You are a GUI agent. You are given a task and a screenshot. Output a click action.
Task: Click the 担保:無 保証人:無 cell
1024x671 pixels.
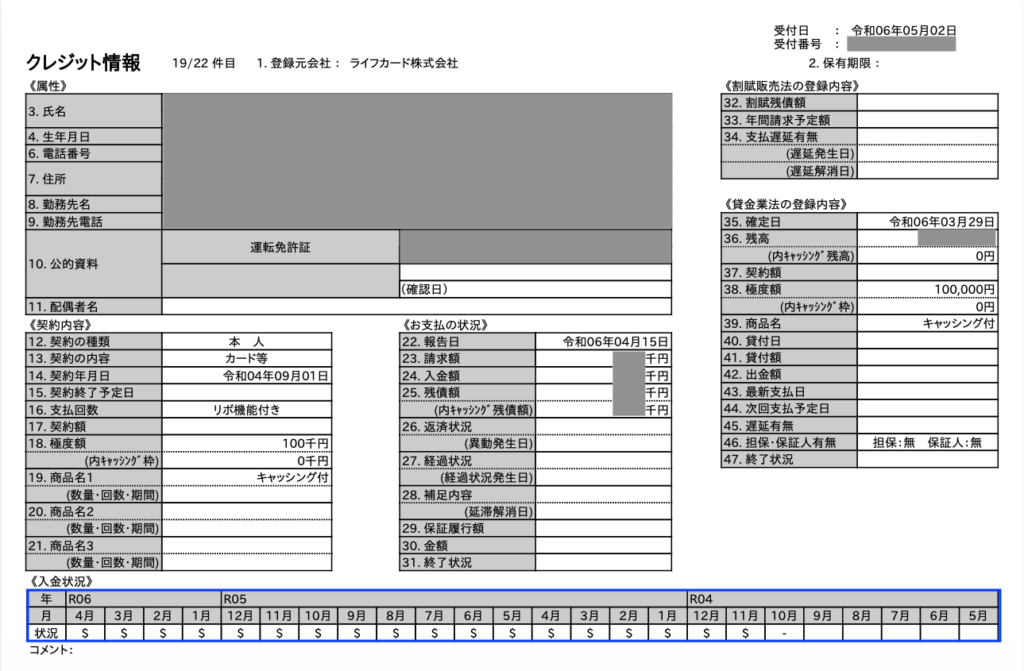point(927,442)
